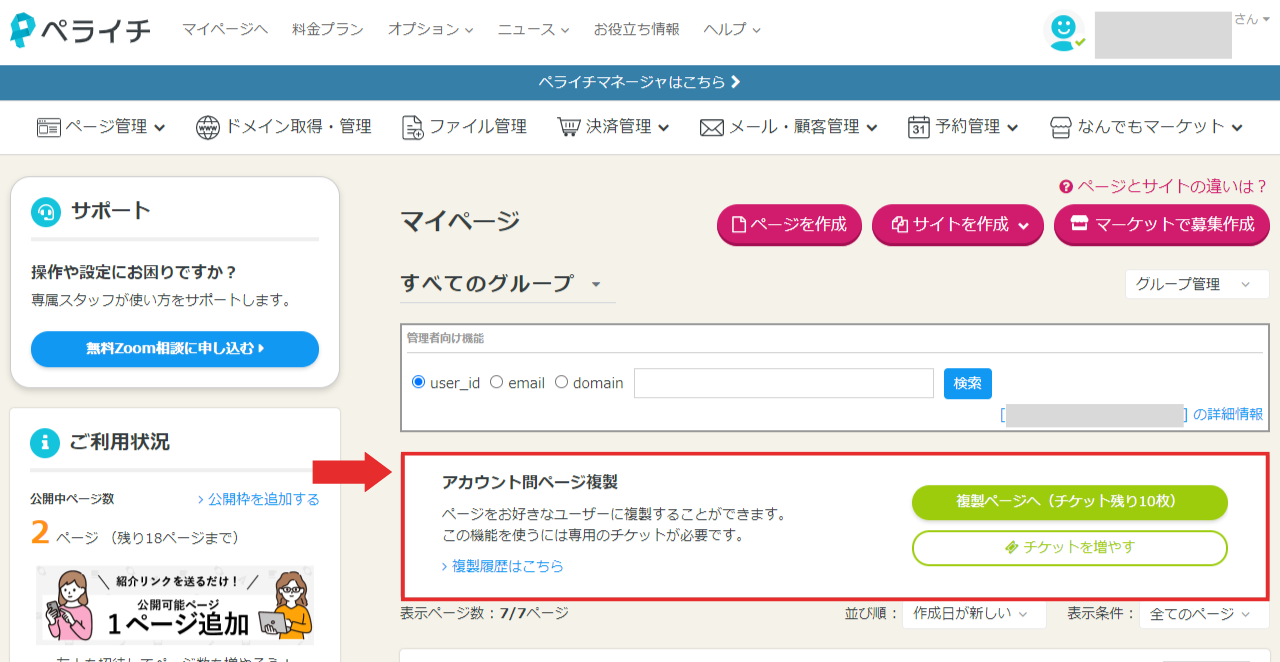Click the ページを作成 button
This screenshot has width=1280, height=662.
pyautogui.click(x=789, y=225)
